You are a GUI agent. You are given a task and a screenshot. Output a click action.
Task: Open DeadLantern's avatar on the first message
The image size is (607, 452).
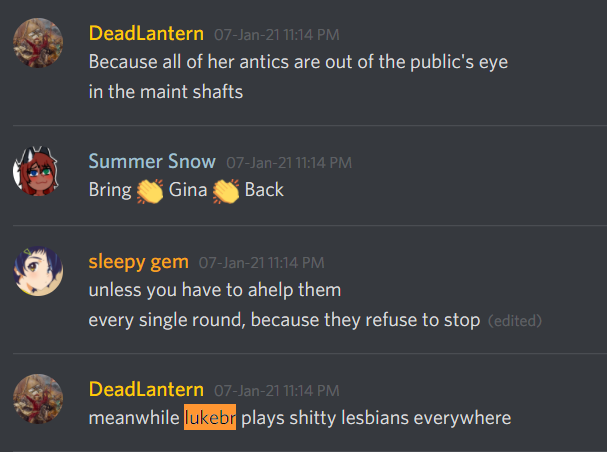pyautogui.click(x=38, y=43)
